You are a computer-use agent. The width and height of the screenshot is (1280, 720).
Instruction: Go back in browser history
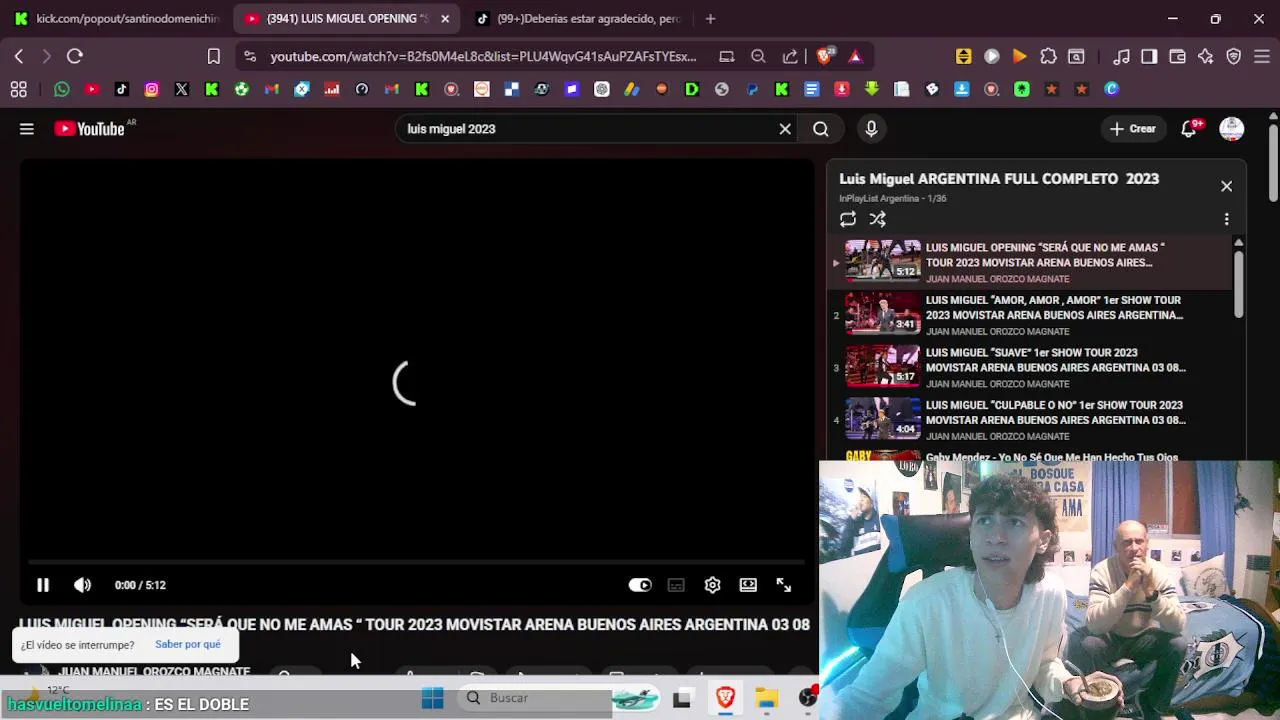click(19, 57)
